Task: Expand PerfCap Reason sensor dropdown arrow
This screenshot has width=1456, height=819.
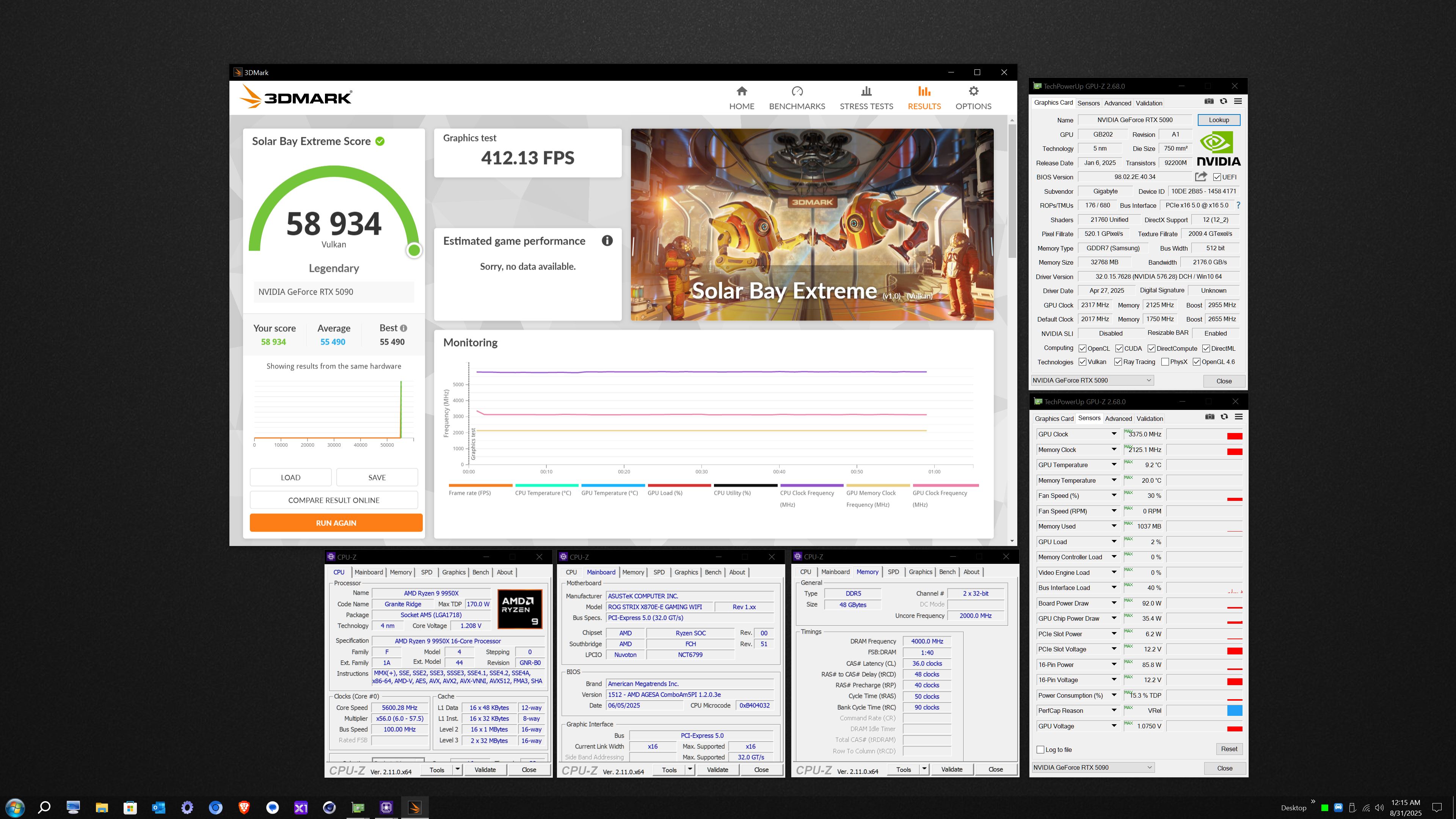Action: [x=1114, y=711]
